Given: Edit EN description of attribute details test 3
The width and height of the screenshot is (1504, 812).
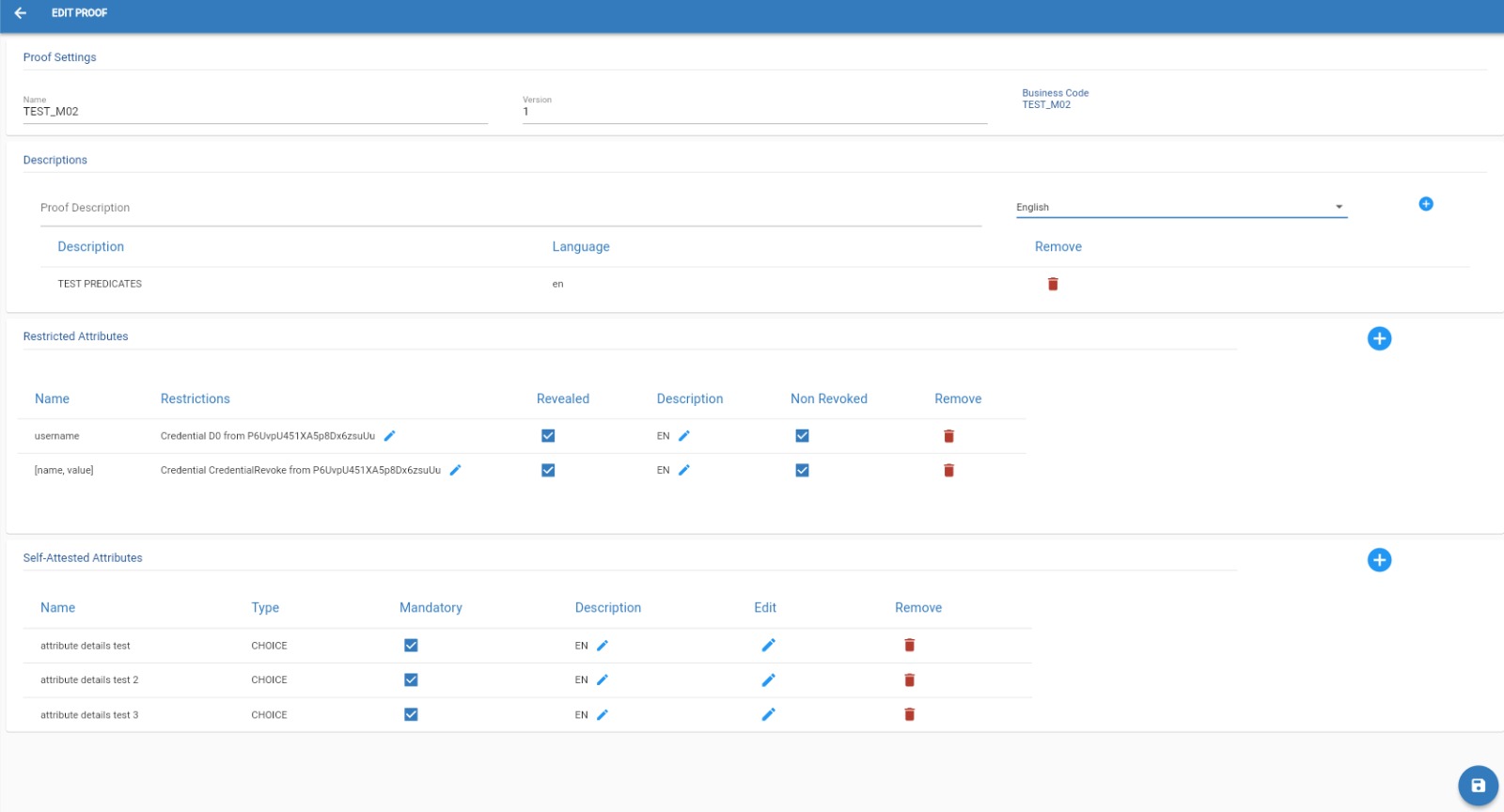Looking at the screenshot, I should coord(603,715).
